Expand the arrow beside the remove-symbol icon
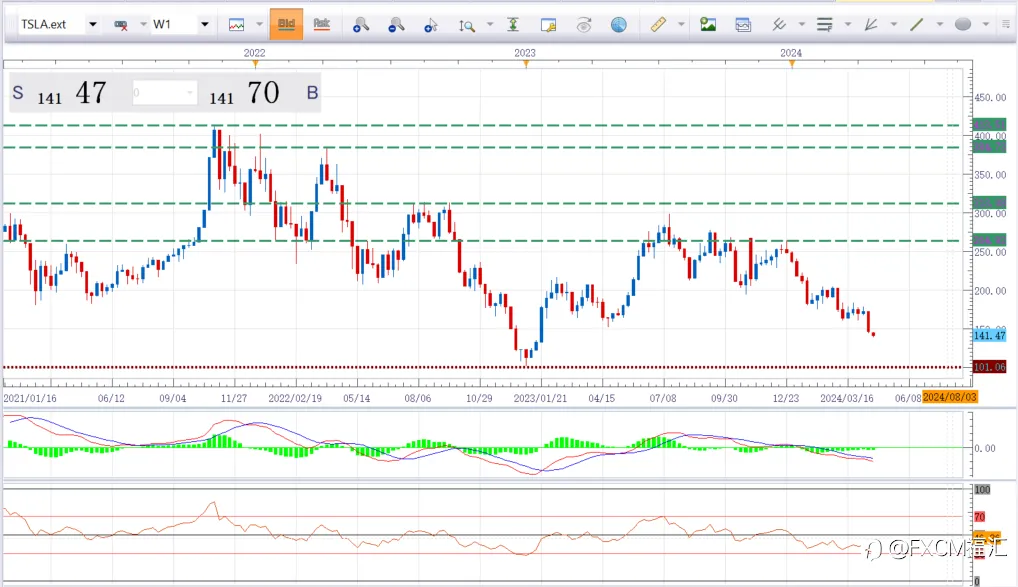This screenshot has width=1018, height=587. pos(143,25)
